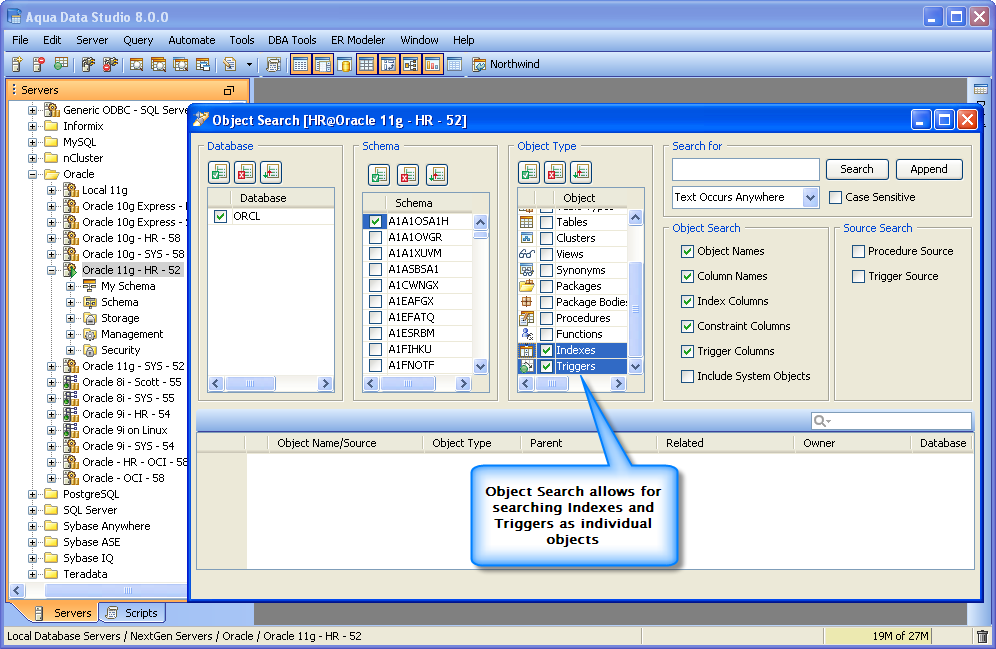Click the Views glasses icon

pos(527,254)
